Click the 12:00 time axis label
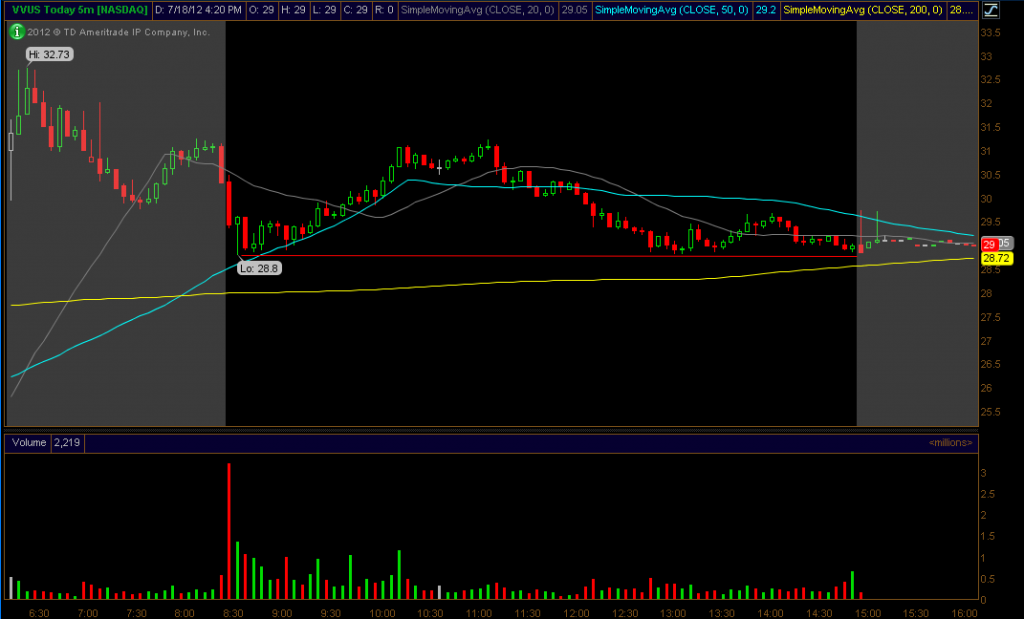 576,614
